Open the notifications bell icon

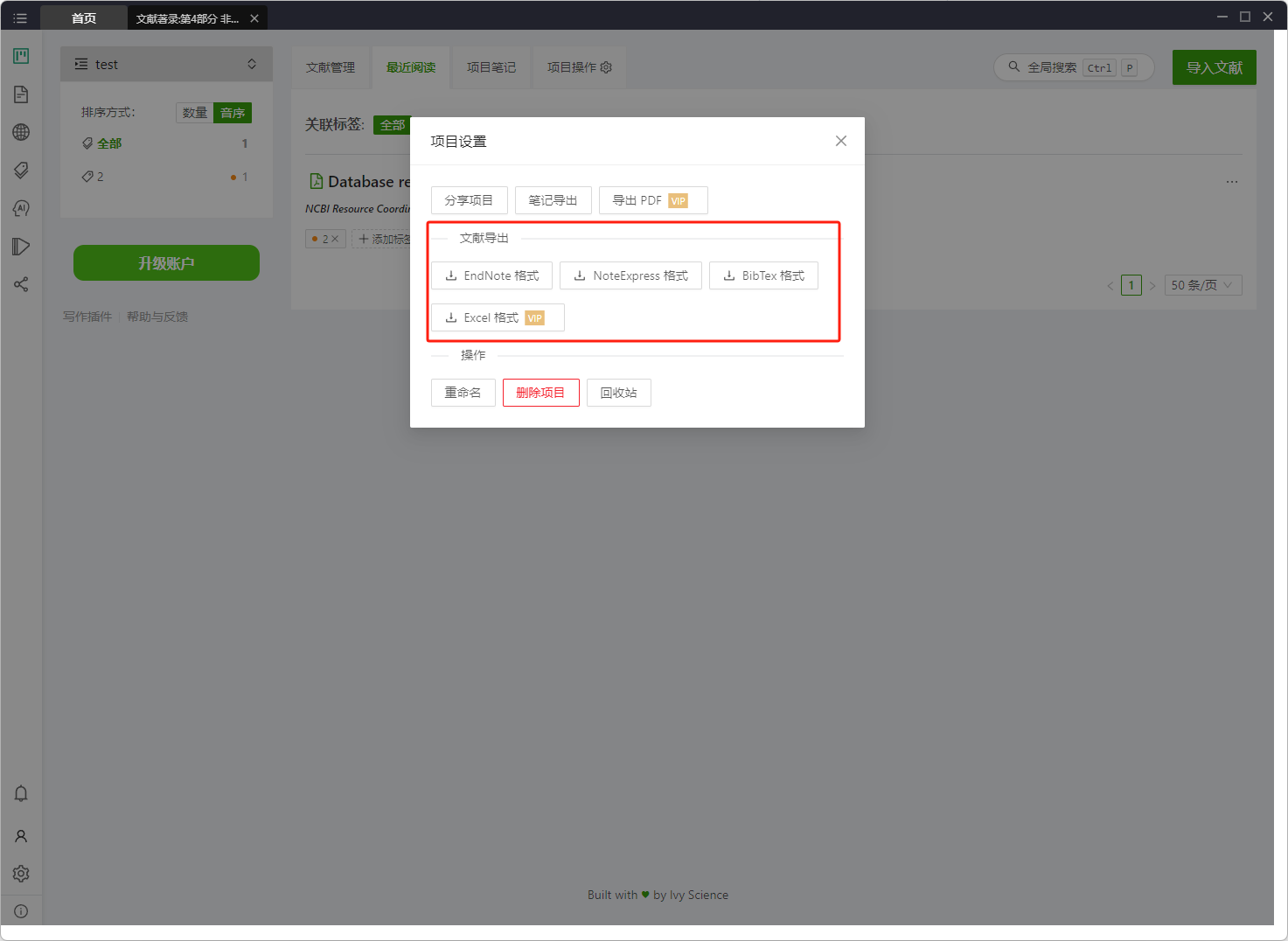21,793
